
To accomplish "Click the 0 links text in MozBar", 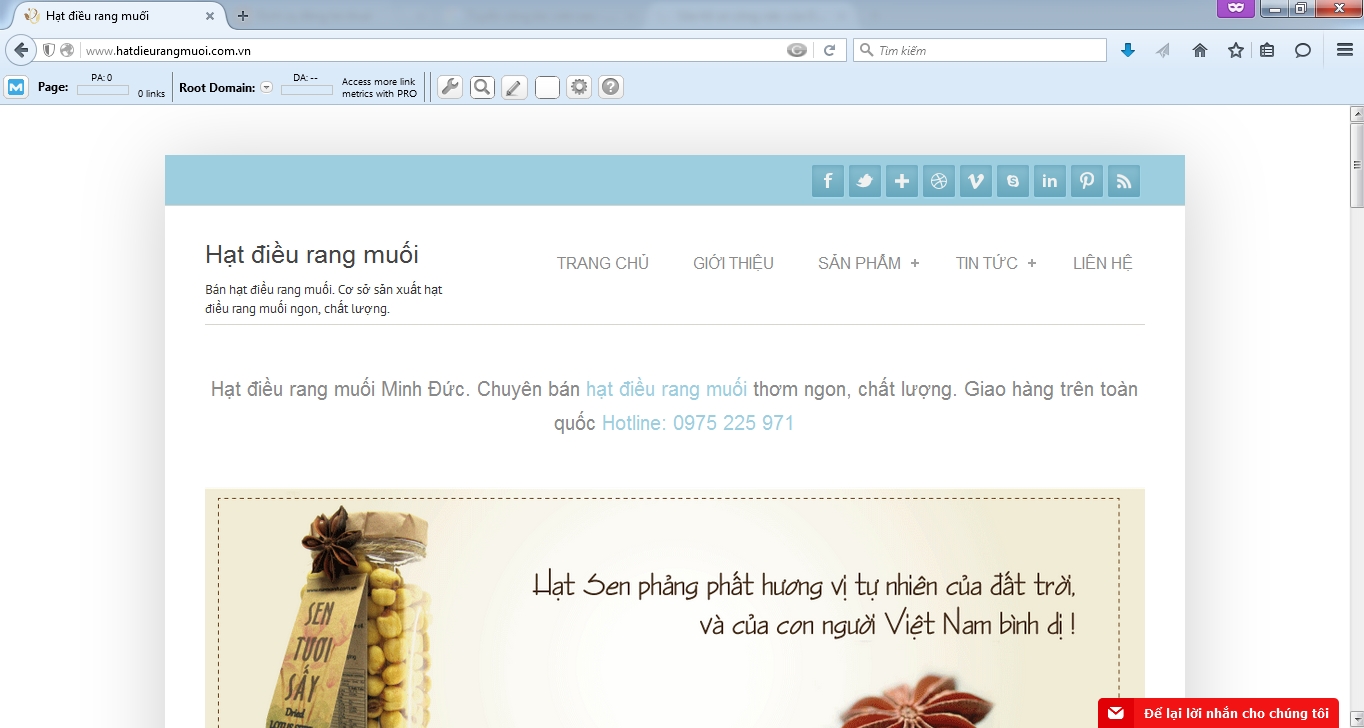I will point(151,94).
